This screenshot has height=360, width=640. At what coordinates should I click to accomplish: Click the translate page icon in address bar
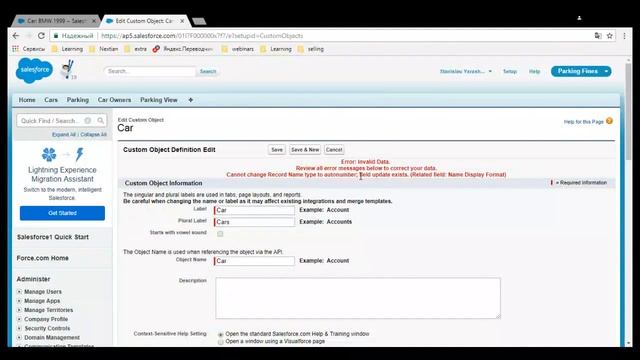(598, 36)
